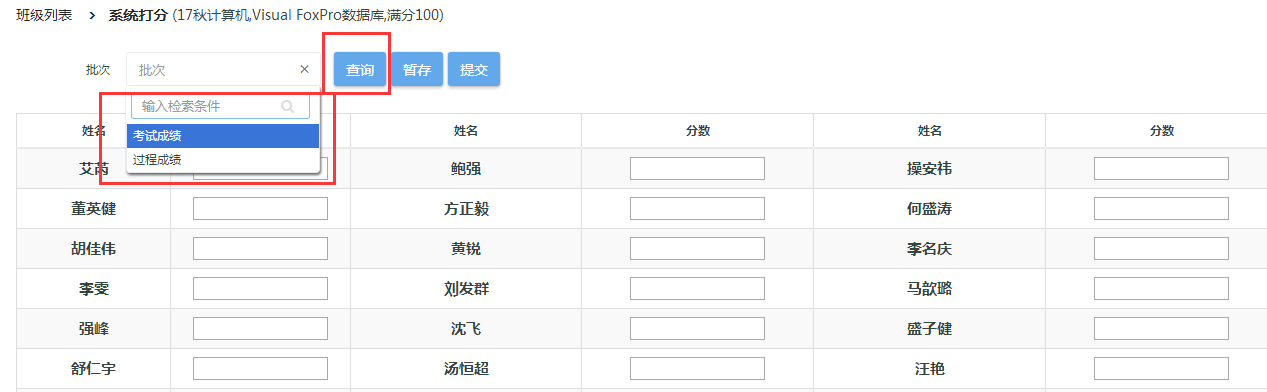The image size is (1267, 392).
Task: Focus the 输入检索条件 search field
Action: pyautogui.click(x=221, y=106)
